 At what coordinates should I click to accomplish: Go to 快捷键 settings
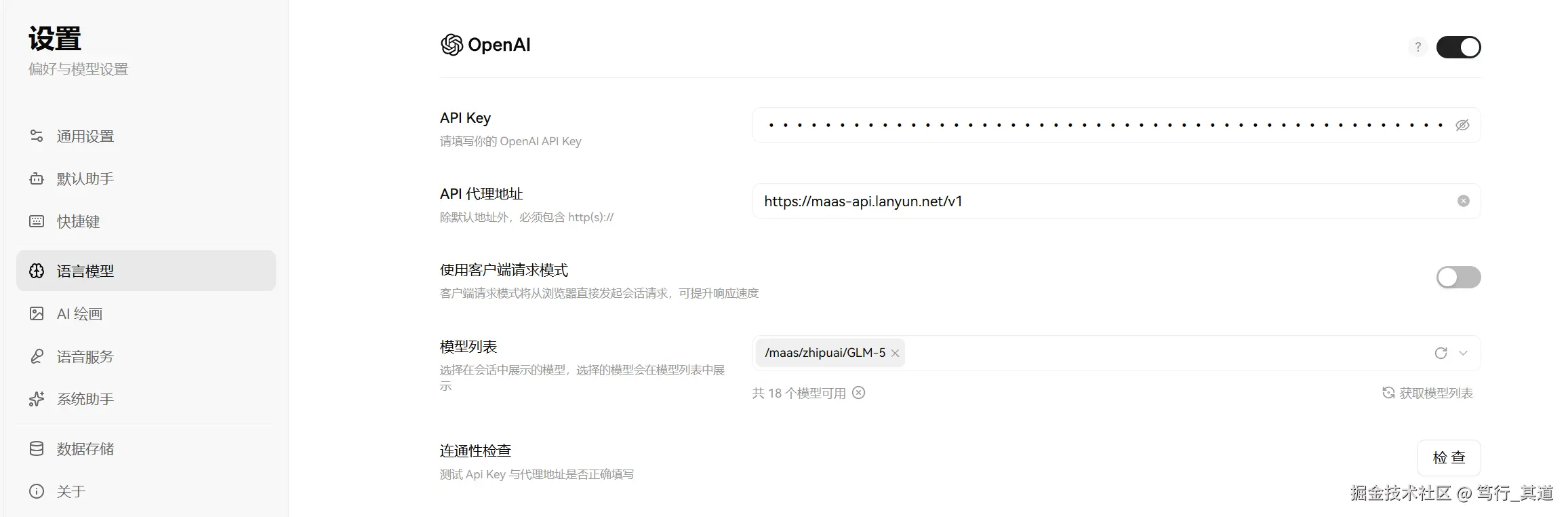pos(146,221)
